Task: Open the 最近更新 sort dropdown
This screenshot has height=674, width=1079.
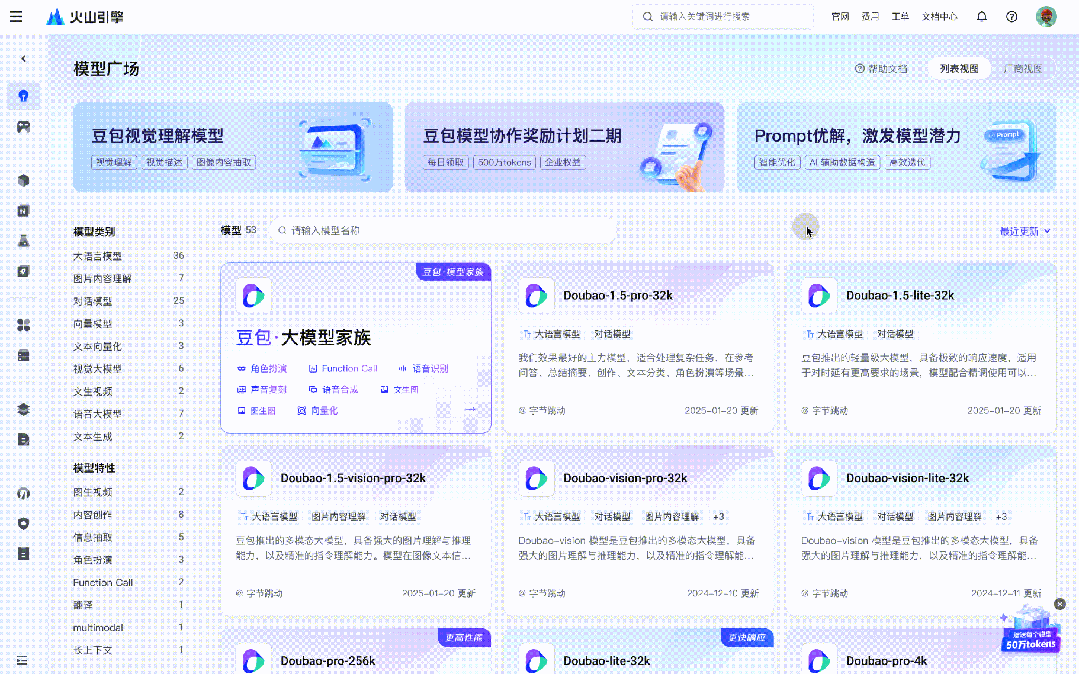Action: pos(1025,231)
